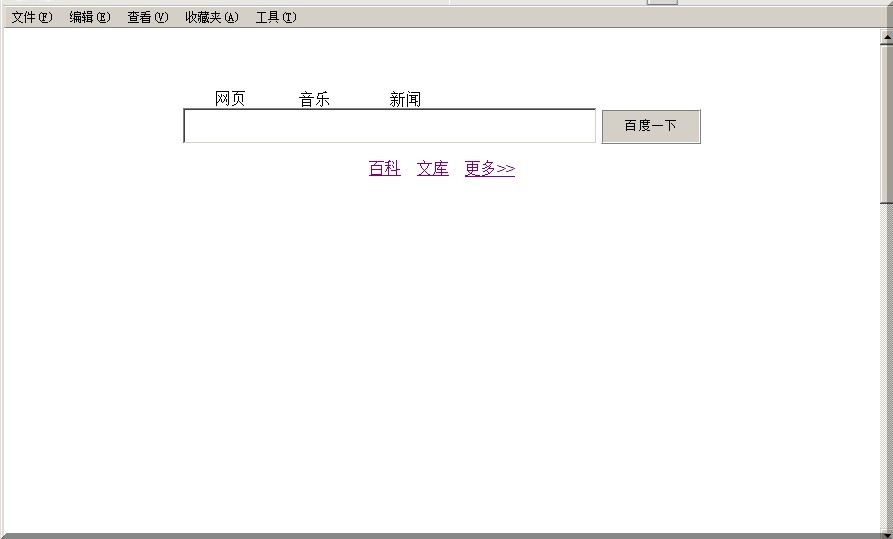Screen dimensions: 893x539
Task: Select the 网页 search tab
Action: pos(230,99)
